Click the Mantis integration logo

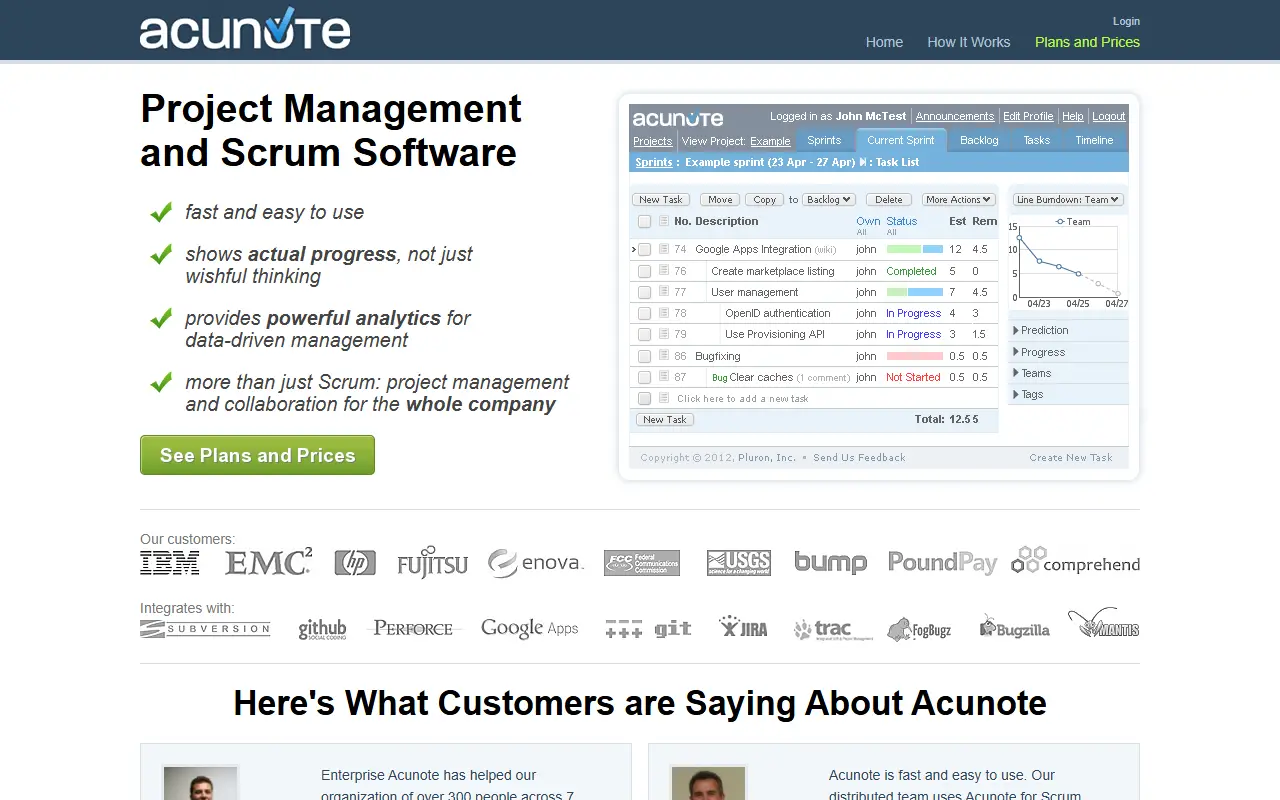(x=1103, y=624)
